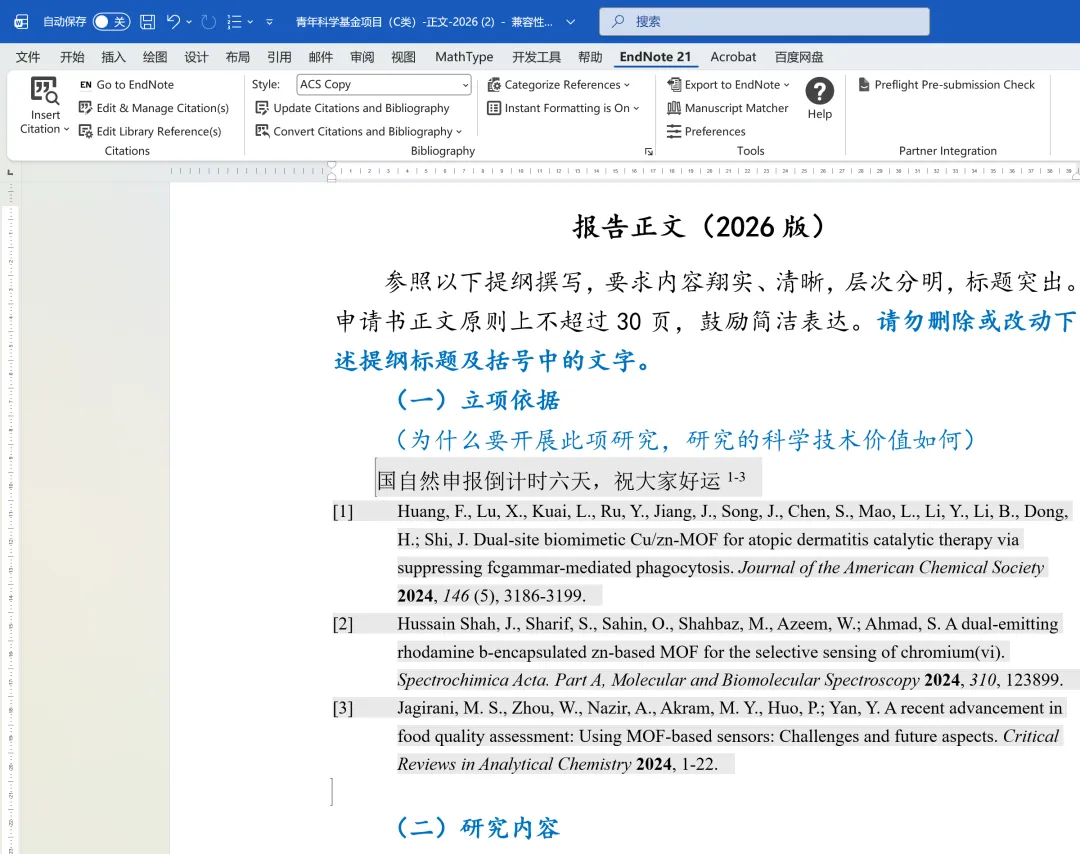Click Preflight Pre-submission Check
1080x854 pixels.
946,85
